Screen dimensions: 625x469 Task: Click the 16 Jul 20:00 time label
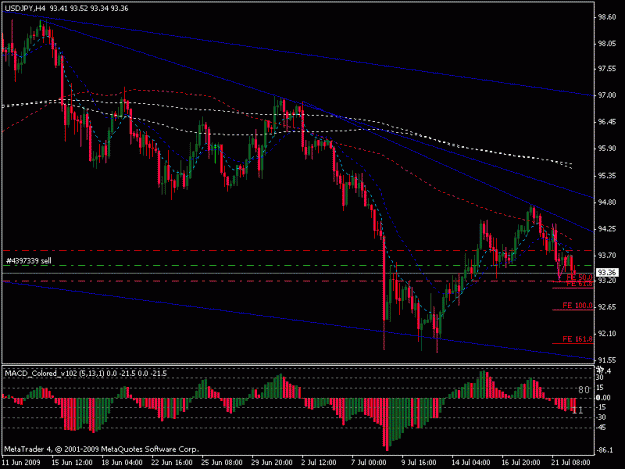pyautogui.click(x=521, y=463)
